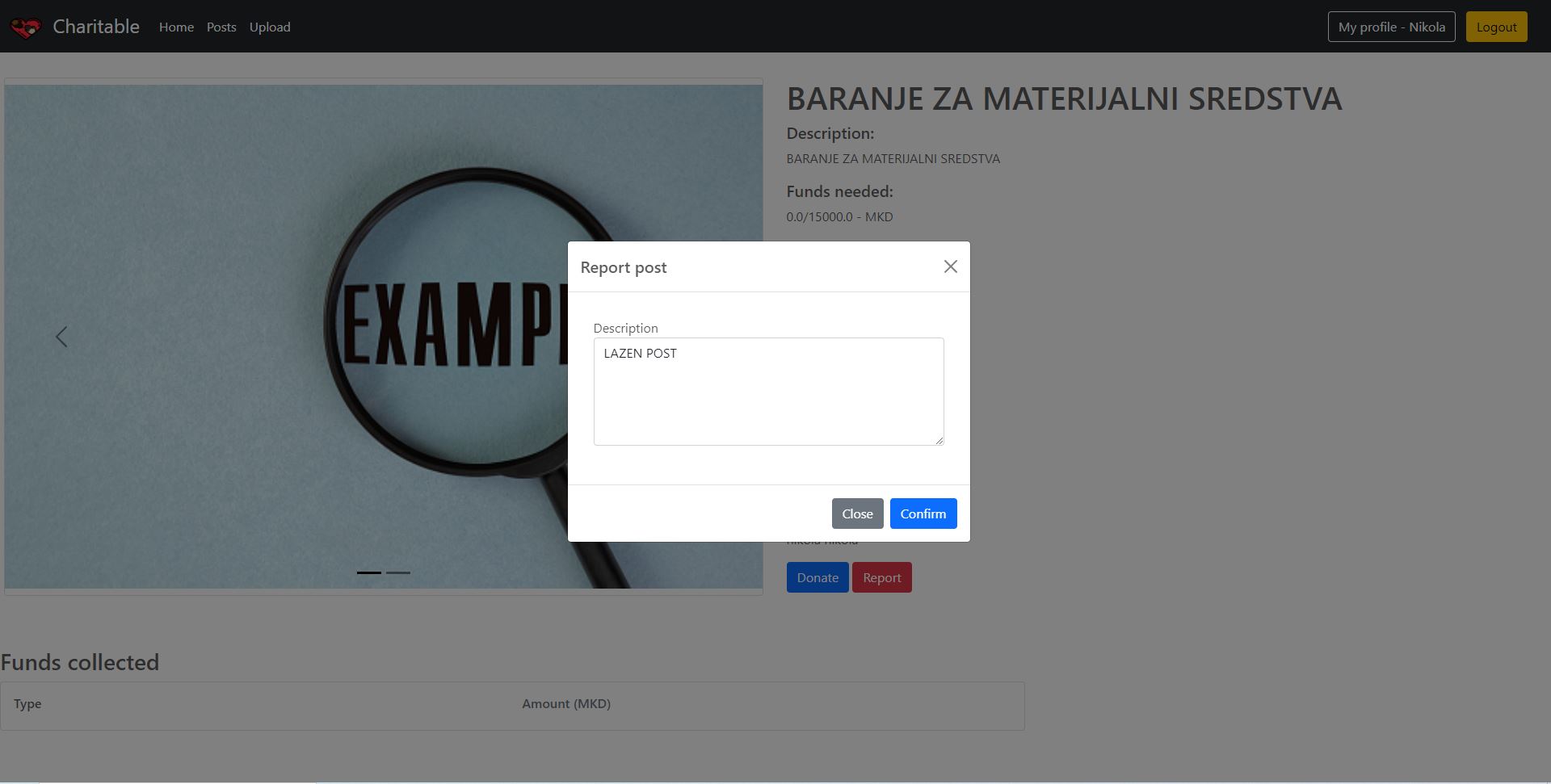Close the Report post dialog with X
Screen dimensions: 1551x784
click(x=950, y=266)
